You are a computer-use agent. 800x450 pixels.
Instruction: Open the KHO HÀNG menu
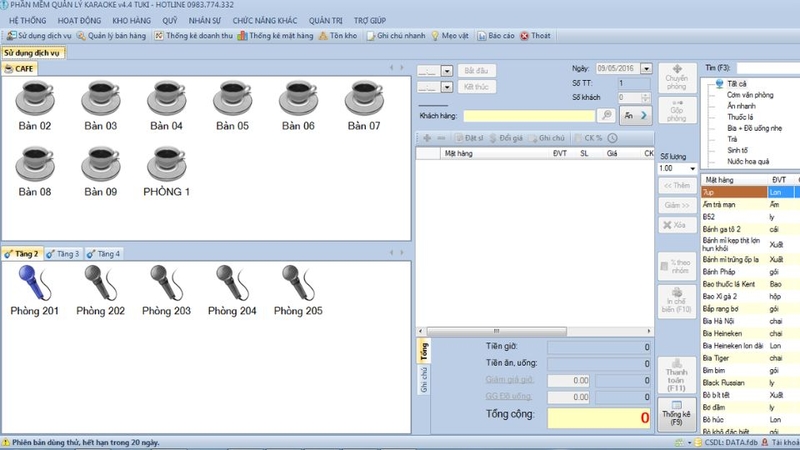(x=133, y=19)
